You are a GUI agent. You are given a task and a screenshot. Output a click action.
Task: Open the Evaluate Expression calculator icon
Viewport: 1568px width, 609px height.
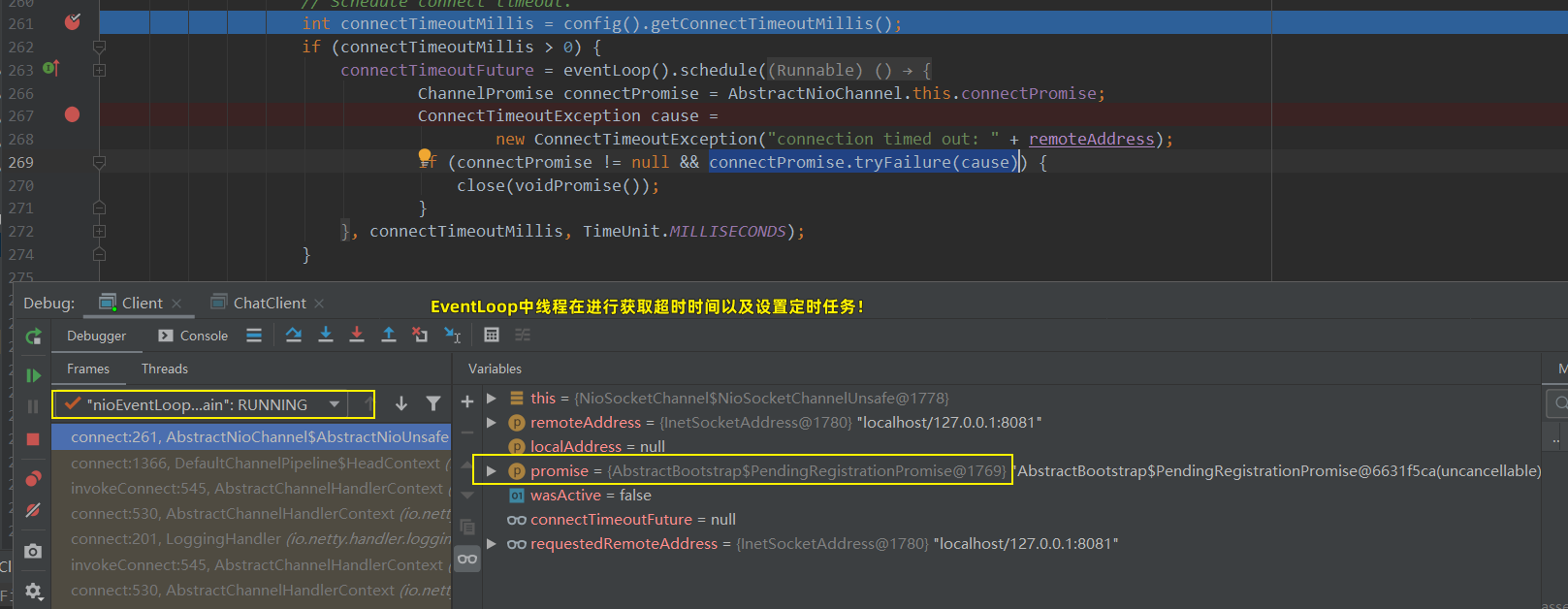[x=492, y=335]
